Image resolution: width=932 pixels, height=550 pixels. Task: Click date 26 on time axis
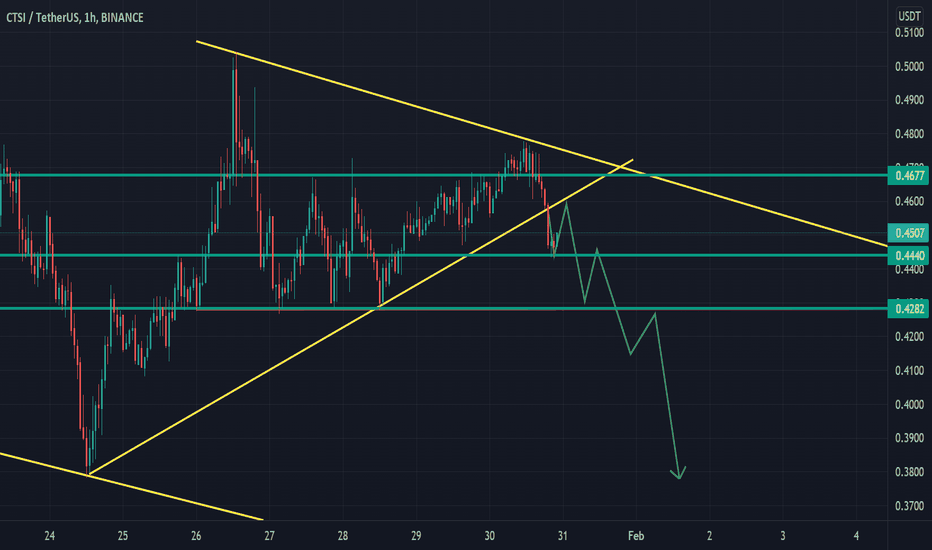[196, 536]
